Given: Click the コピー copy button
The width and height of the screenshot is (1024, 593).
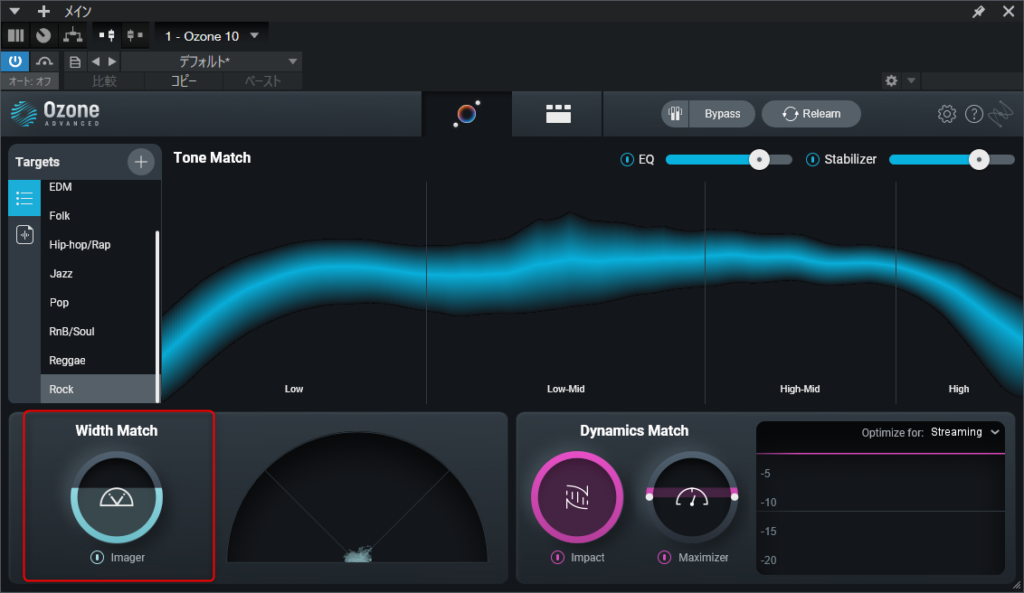Looking at the screenshot, I should pyautogui.click(x=183, y=81).
